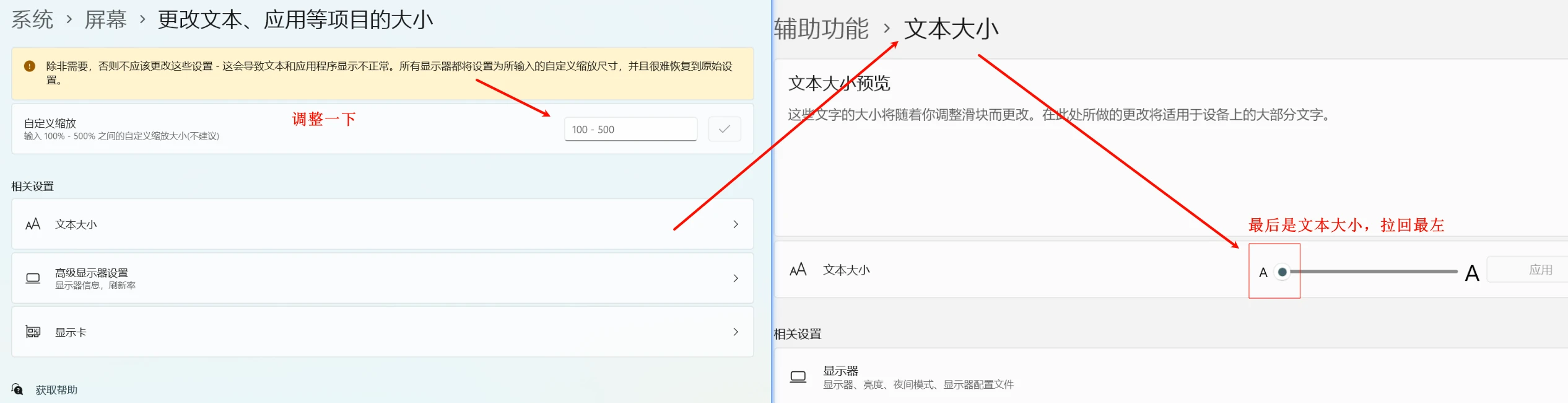The height and width of the screenshot is (403, 1568).
Task: Click the 更改文本、应用等项目的大小 page title
Action: (295, 20)
